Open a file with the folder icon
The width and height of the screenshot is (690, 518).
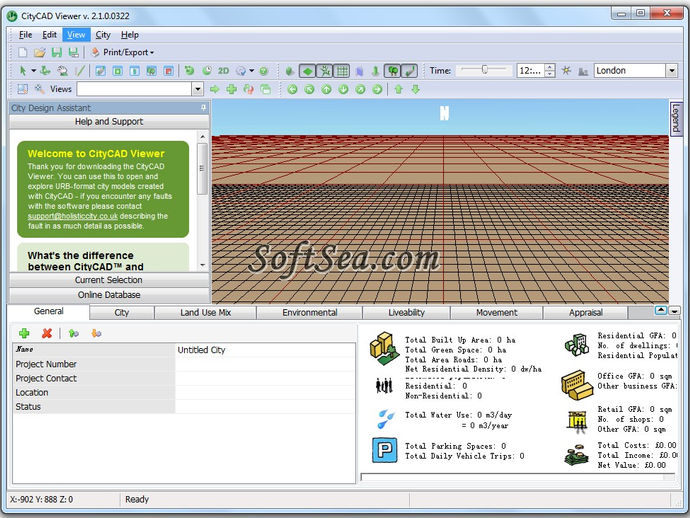[x=40, y=52]
